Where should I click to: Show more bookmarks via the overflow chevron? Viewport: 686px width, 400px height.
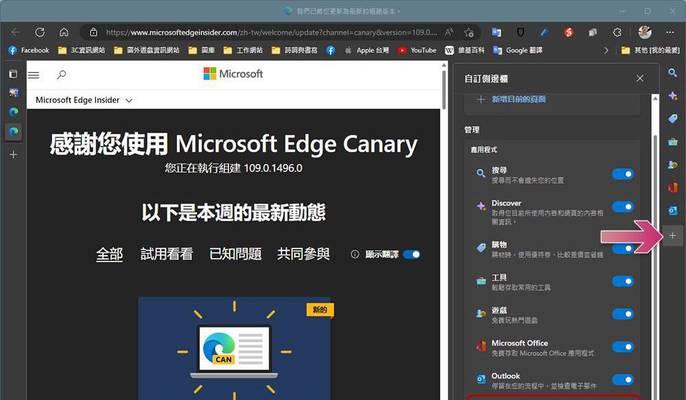click(606, 50)
